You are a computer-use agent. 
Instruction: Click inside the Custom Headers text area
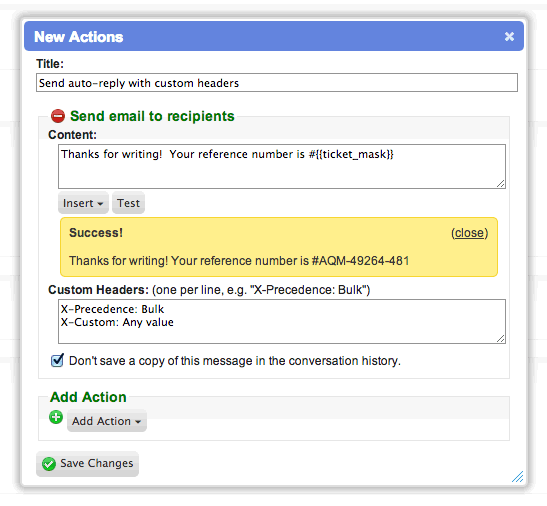tap(282, 321)
